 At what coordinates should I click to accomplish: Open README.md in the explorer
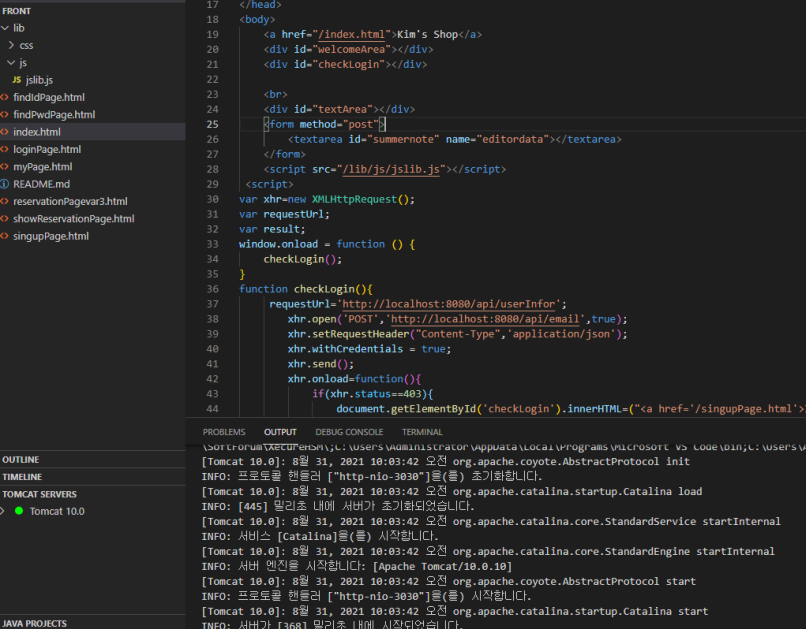click(x=42, y=184)
